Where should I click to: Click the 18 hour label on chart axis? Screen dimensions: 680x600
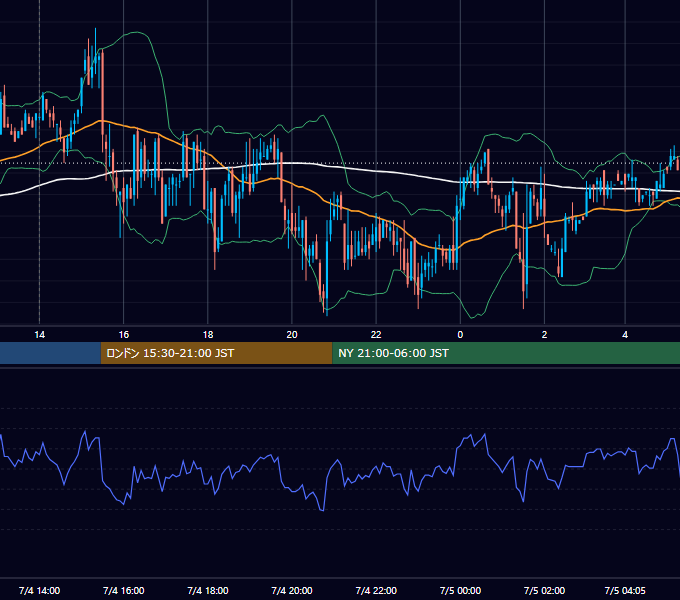pyautogui.click(x=208, y=335)
